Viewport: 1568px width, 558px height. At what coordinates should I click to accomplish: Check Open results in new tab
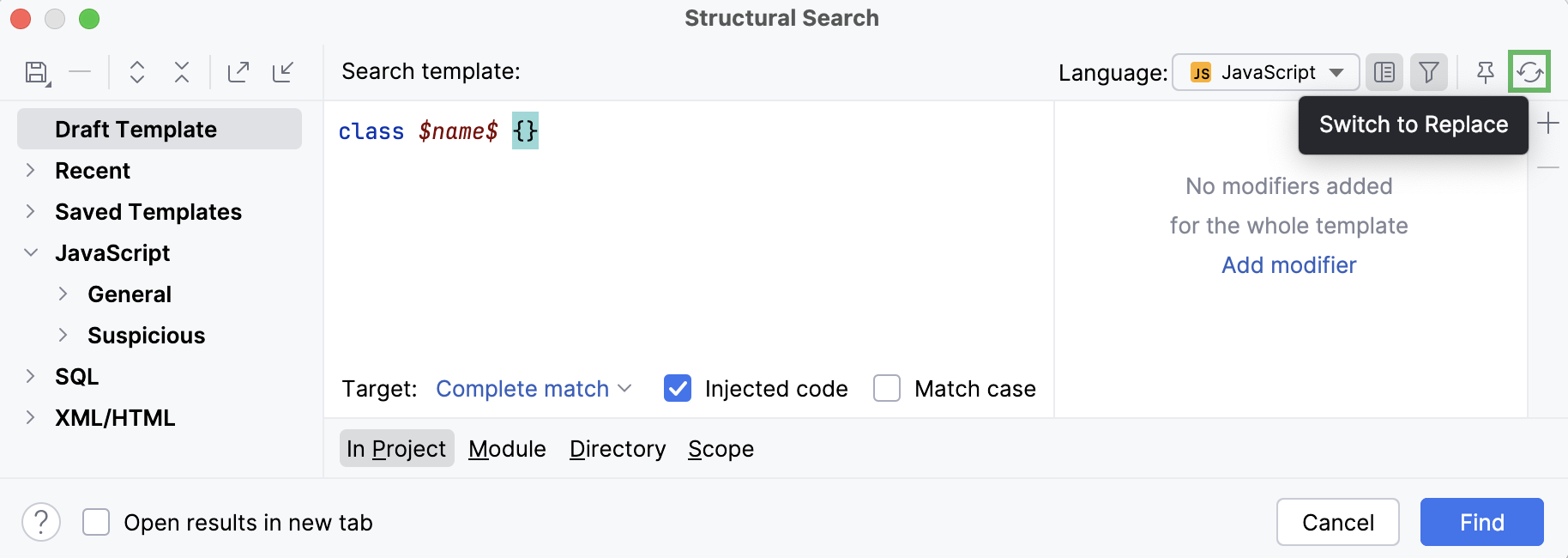95,522
